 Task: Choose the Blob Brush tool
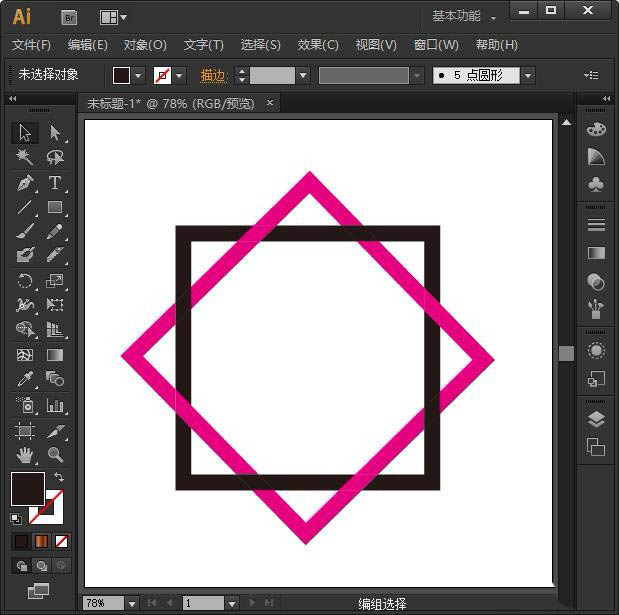(x=25, y=255)
